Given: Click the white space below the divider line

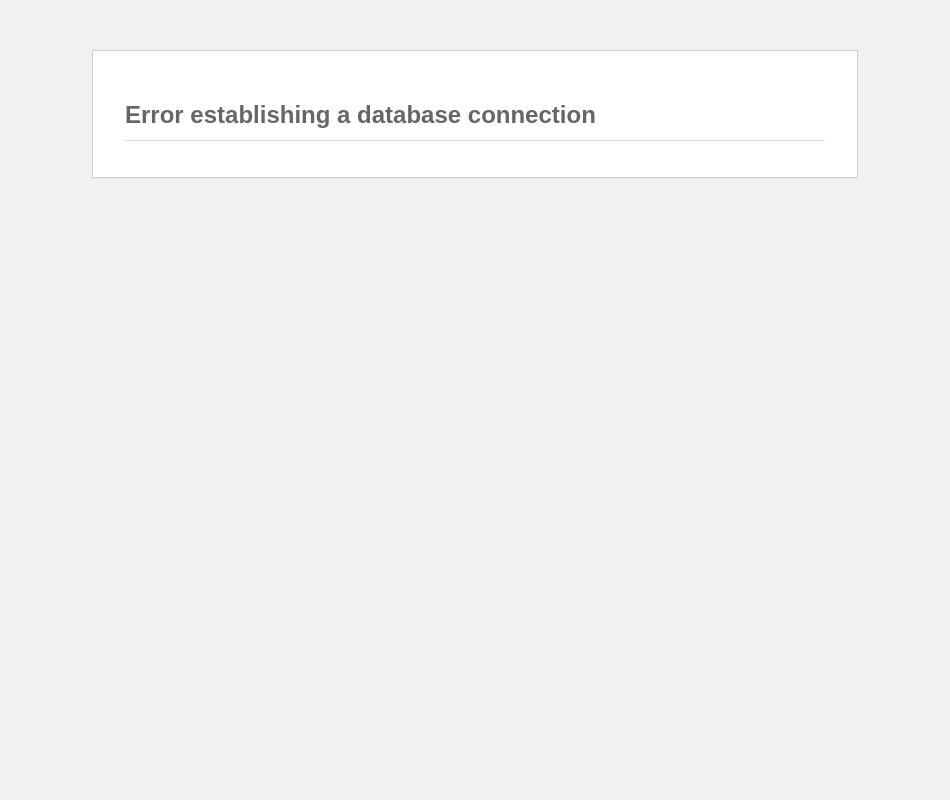Looking at the screenshot, I should coord(475,159).
